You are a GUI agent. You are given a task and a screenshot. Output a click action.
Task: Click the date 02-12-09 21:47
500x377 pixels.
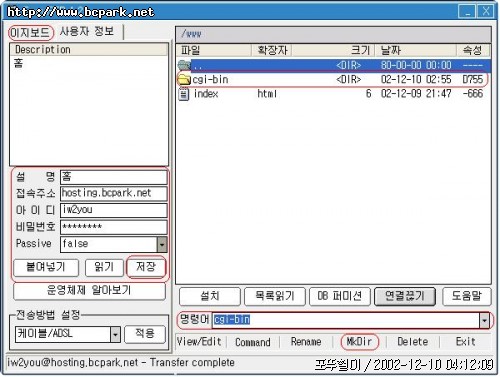pyautogui.click(x=416, y=94)
